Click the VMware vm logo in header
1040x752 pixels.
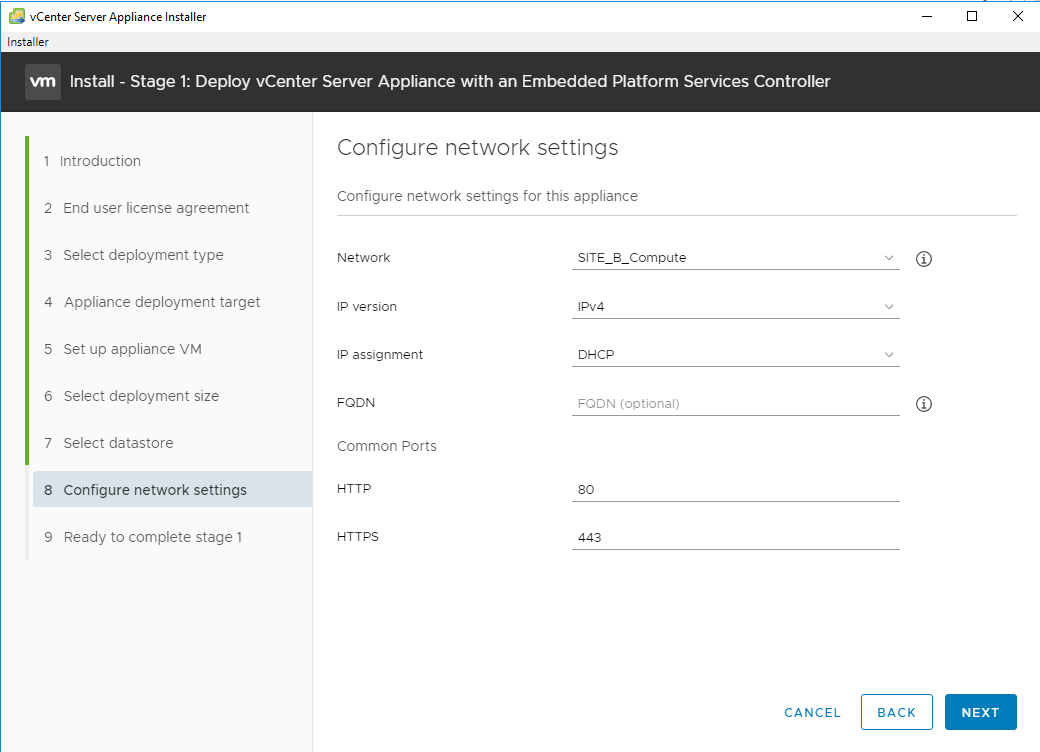click(x=43, y=82)
